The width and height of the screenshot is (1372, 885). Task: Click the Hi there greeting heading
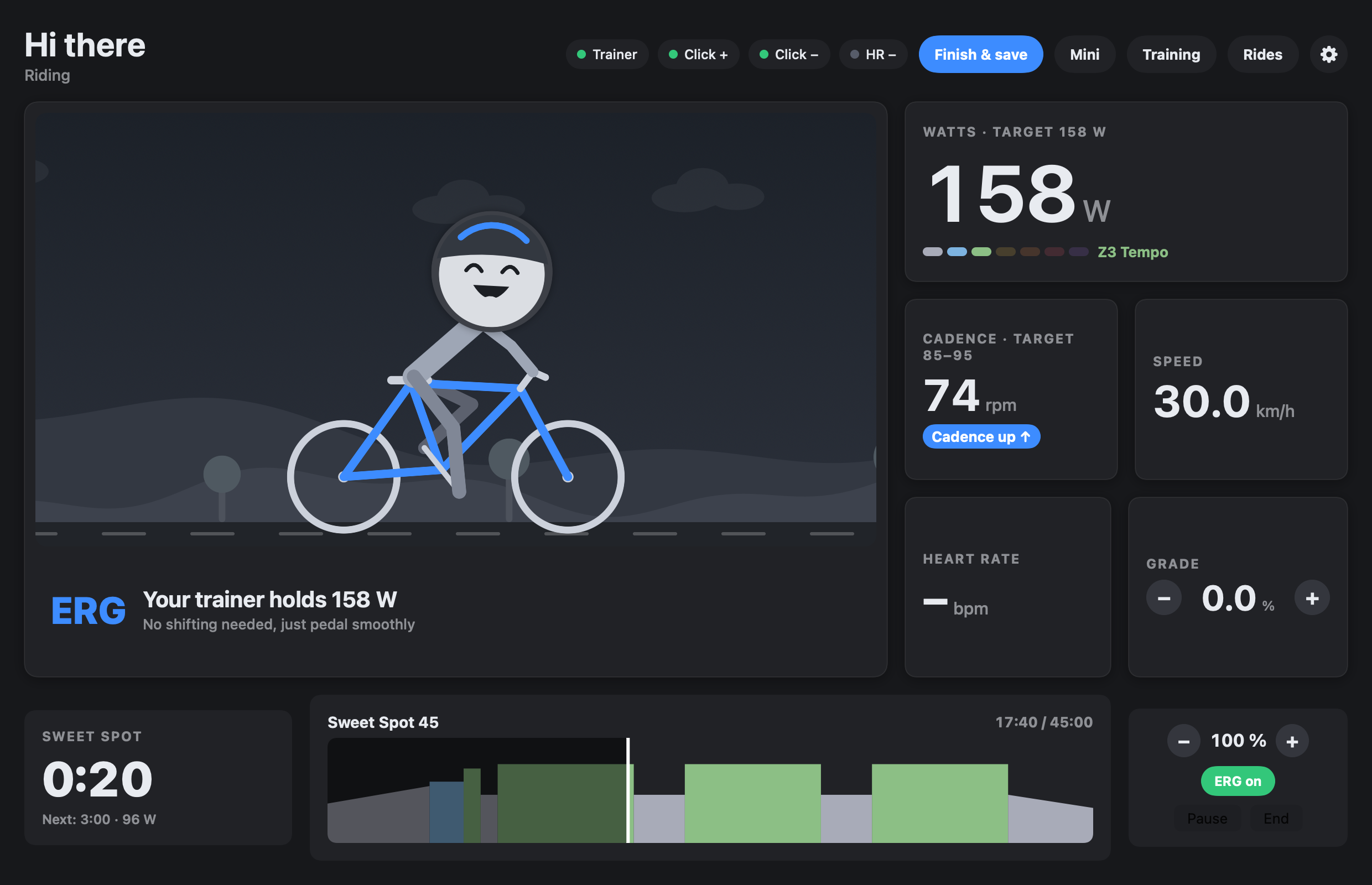click(85, 45)
